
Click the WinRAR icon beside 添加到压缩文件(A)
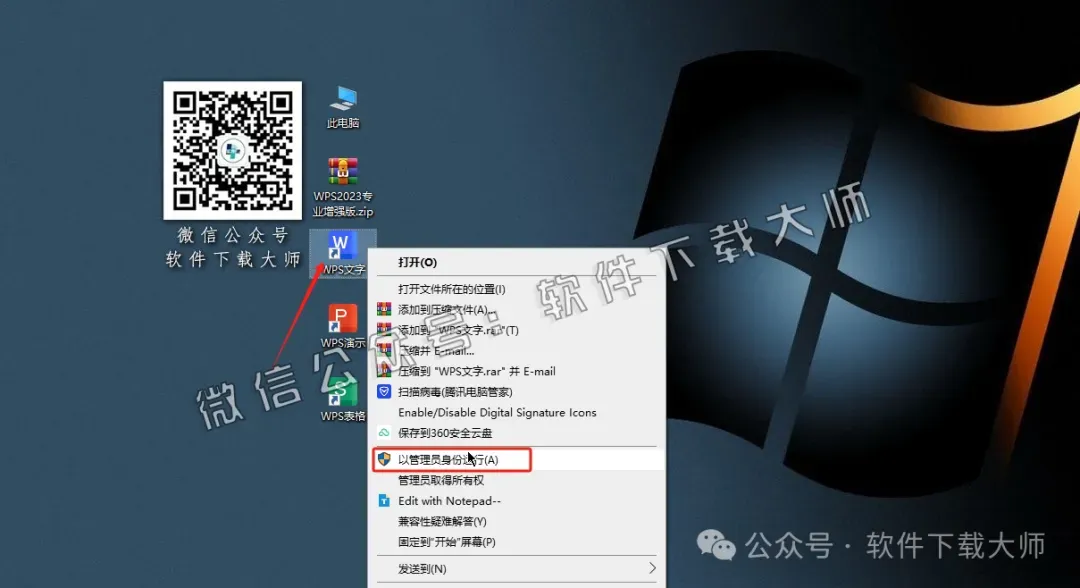(x=384, y=310)
